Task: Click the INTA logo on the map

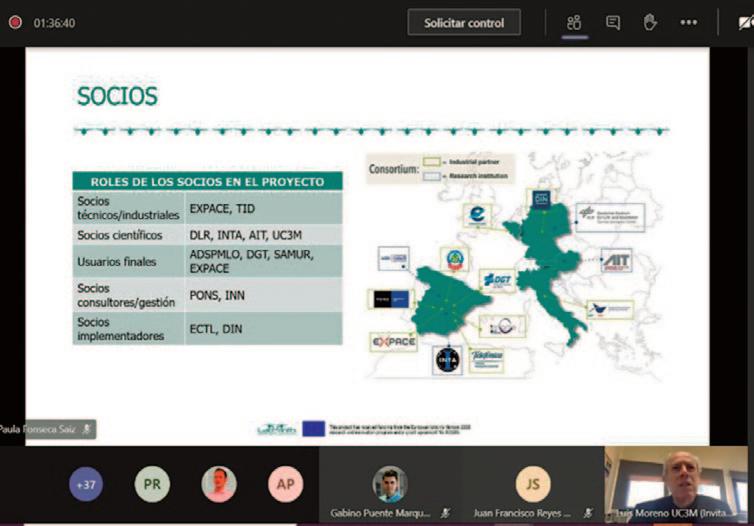Action: (448, 360)
